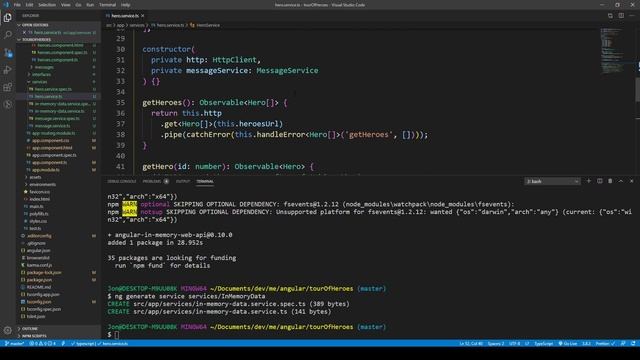Screen dimensions: 640x360
Task: Click HeroService in the breadcrumb
Action: (x=208, y=25)
